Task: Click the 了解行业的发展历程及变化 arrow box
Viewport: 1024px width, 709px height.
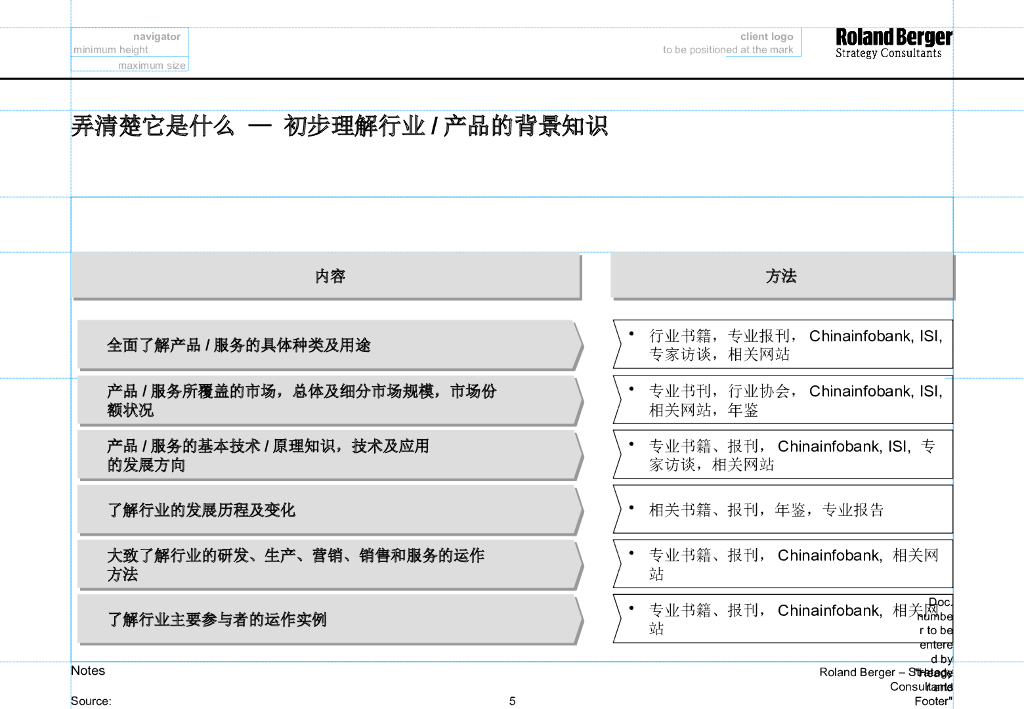Action: coord(329,510)
